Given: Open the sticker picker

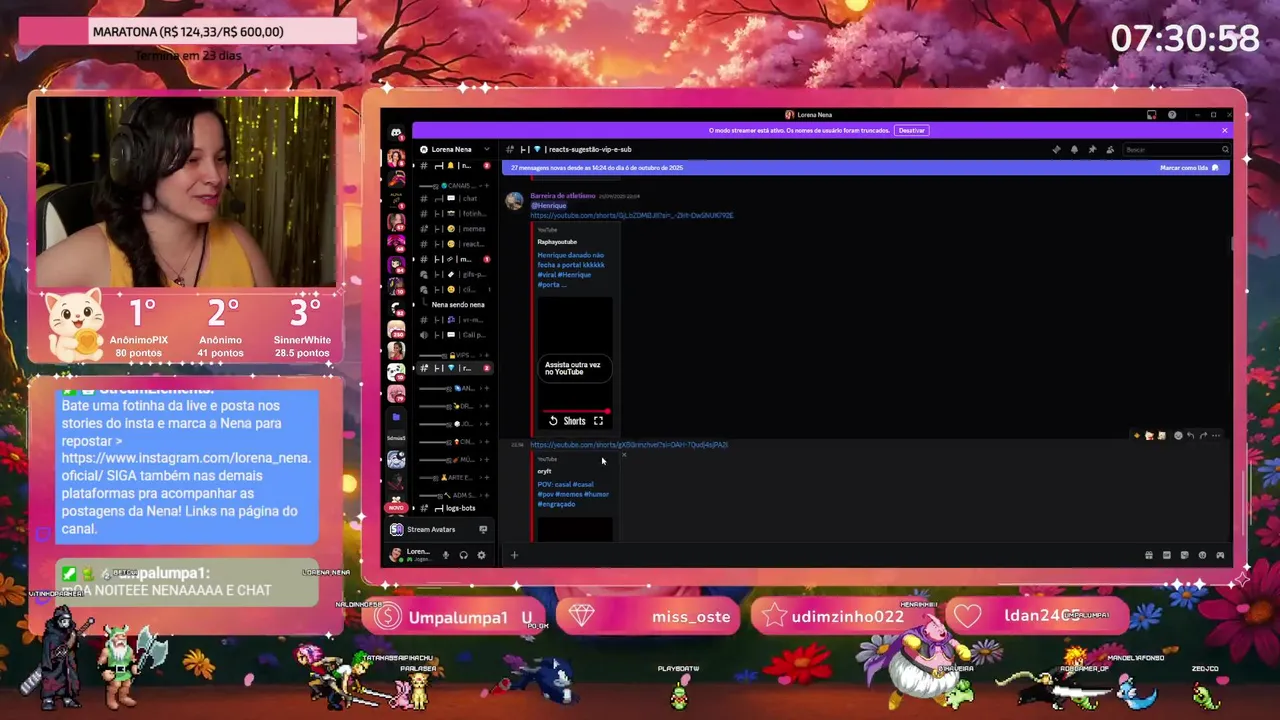Looking at the screenshot, I should click(1185, 555).
